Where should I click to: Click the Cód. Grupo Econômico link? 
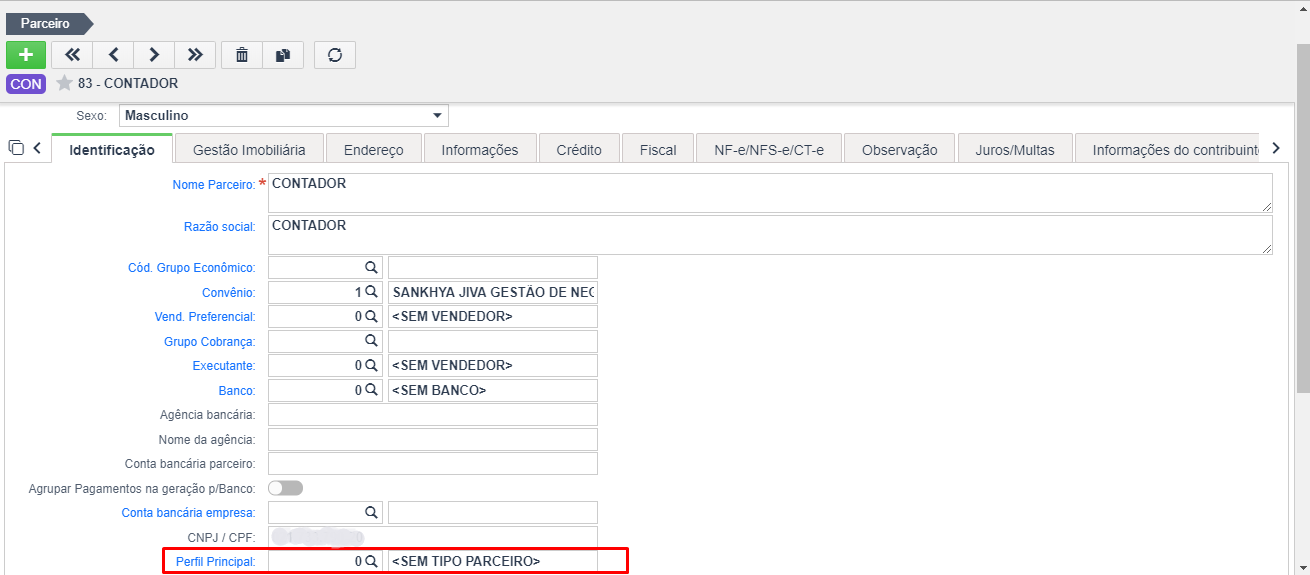(192, 268)
